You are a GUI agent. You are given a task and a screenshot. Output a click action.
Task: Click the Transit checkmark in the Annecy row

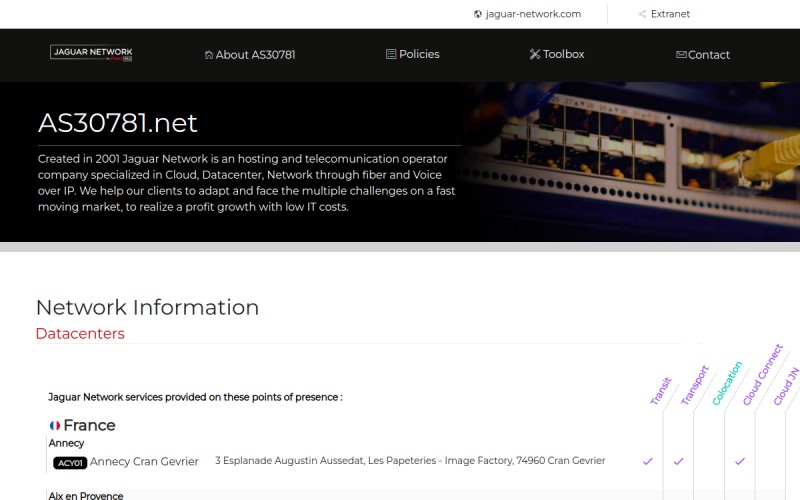pyautogui.click(x=648, y=461)
